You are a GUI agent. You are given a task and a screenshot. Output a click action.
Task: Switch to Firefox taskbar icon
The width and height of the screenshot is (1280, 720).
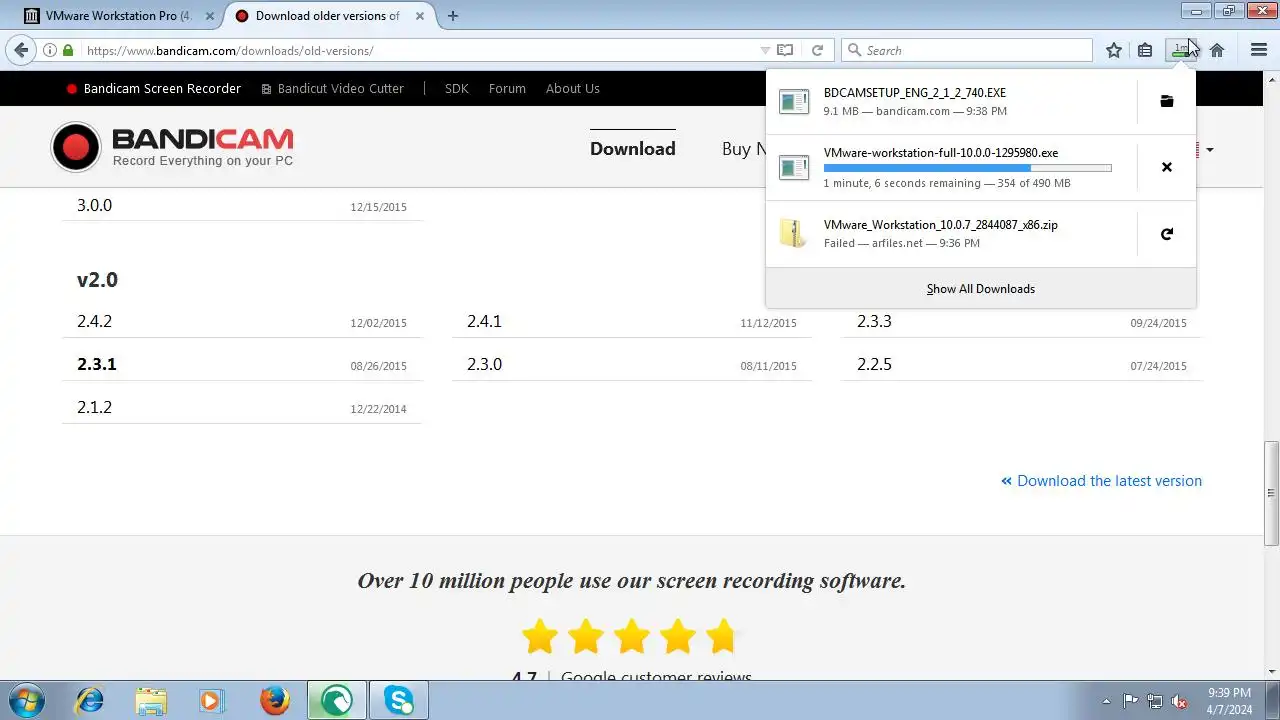pyautogui.click(x=275, y=700)
